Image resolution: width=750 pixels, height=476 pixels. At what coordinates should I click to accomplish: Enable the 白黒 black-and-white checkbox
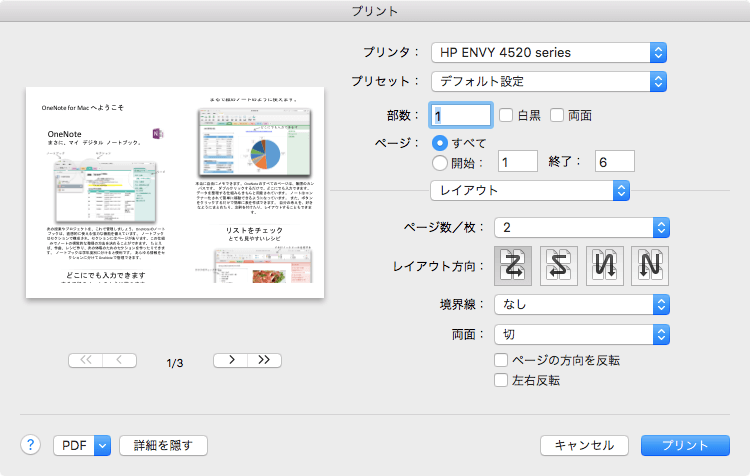506,115
